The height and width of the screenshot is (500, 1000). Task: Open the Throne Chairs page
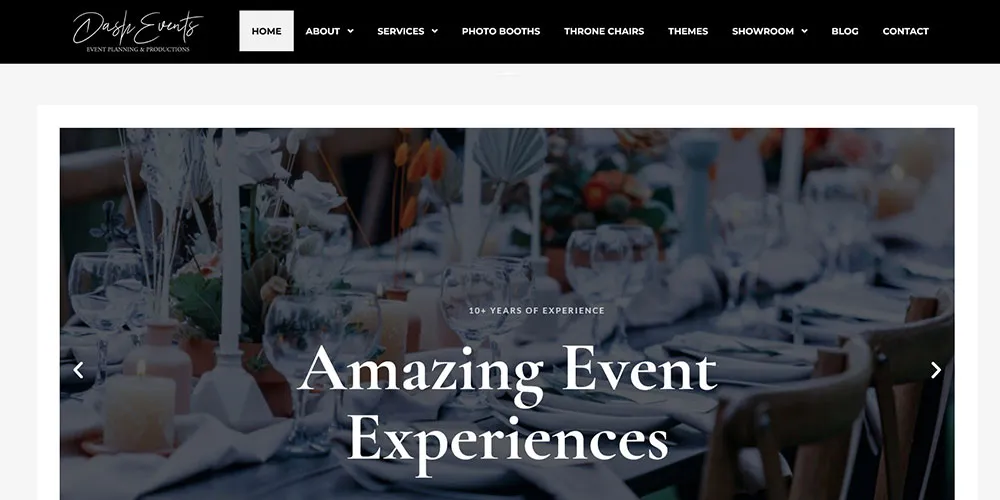(604, 31)
